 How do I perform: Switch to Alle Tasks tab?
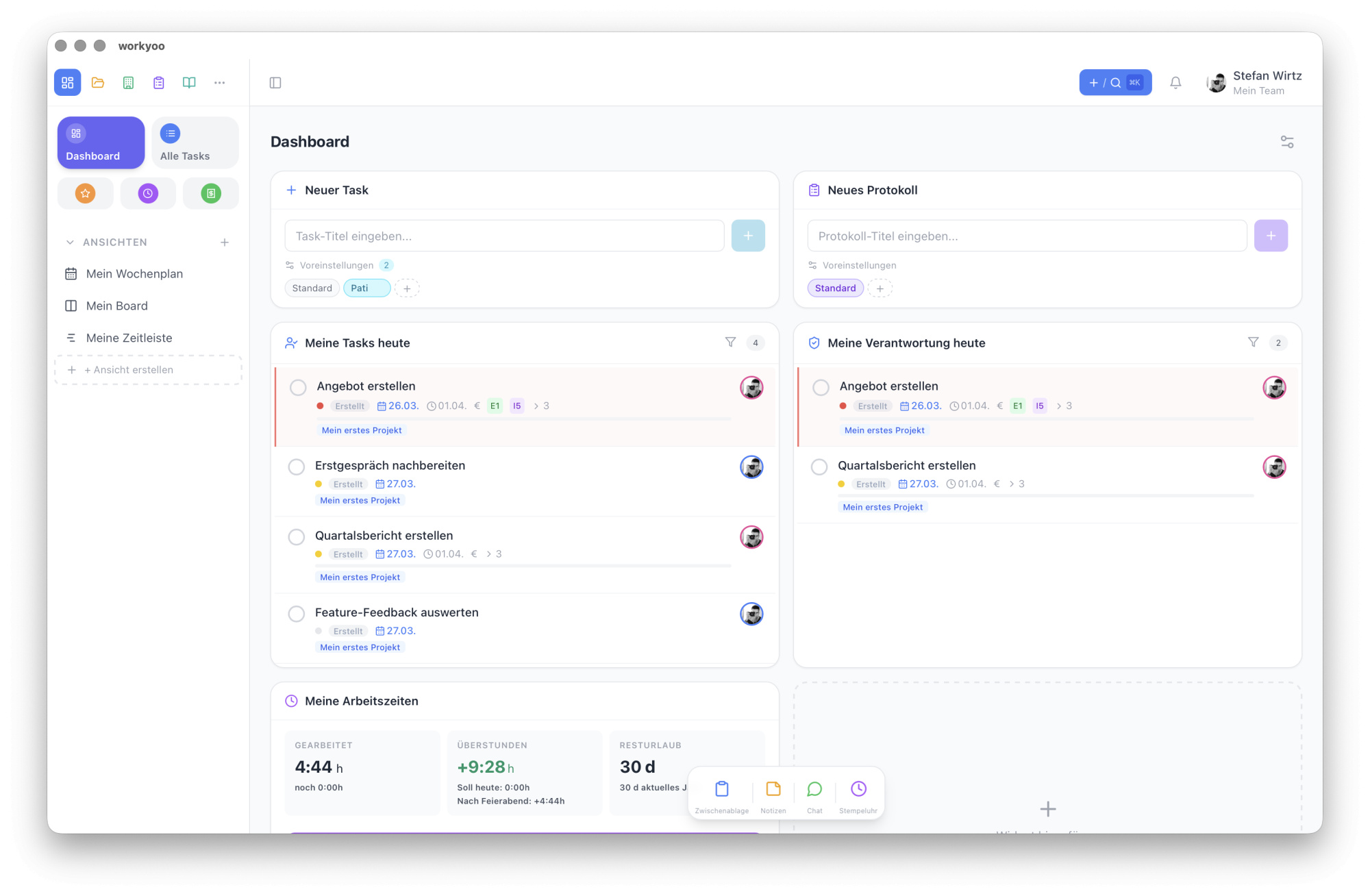tap(195, 142)
